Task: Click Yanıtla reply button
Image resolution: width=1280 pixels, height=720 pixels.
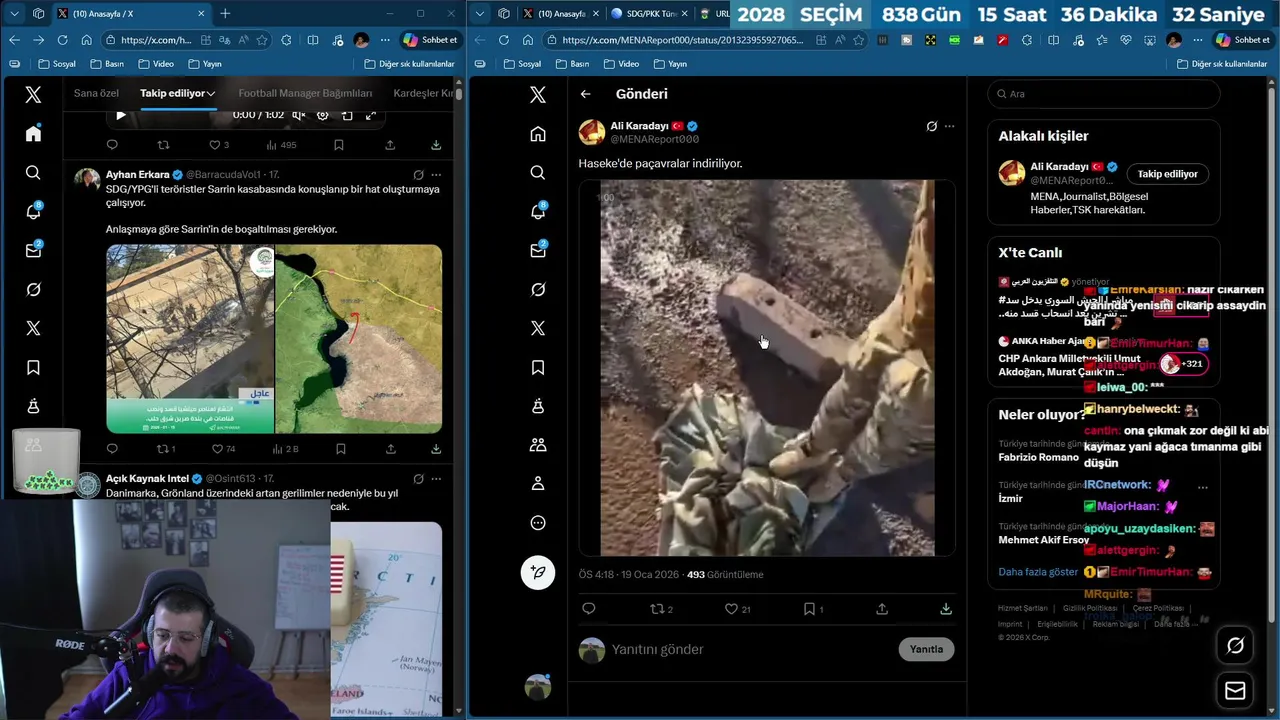Action: (926, 649)
